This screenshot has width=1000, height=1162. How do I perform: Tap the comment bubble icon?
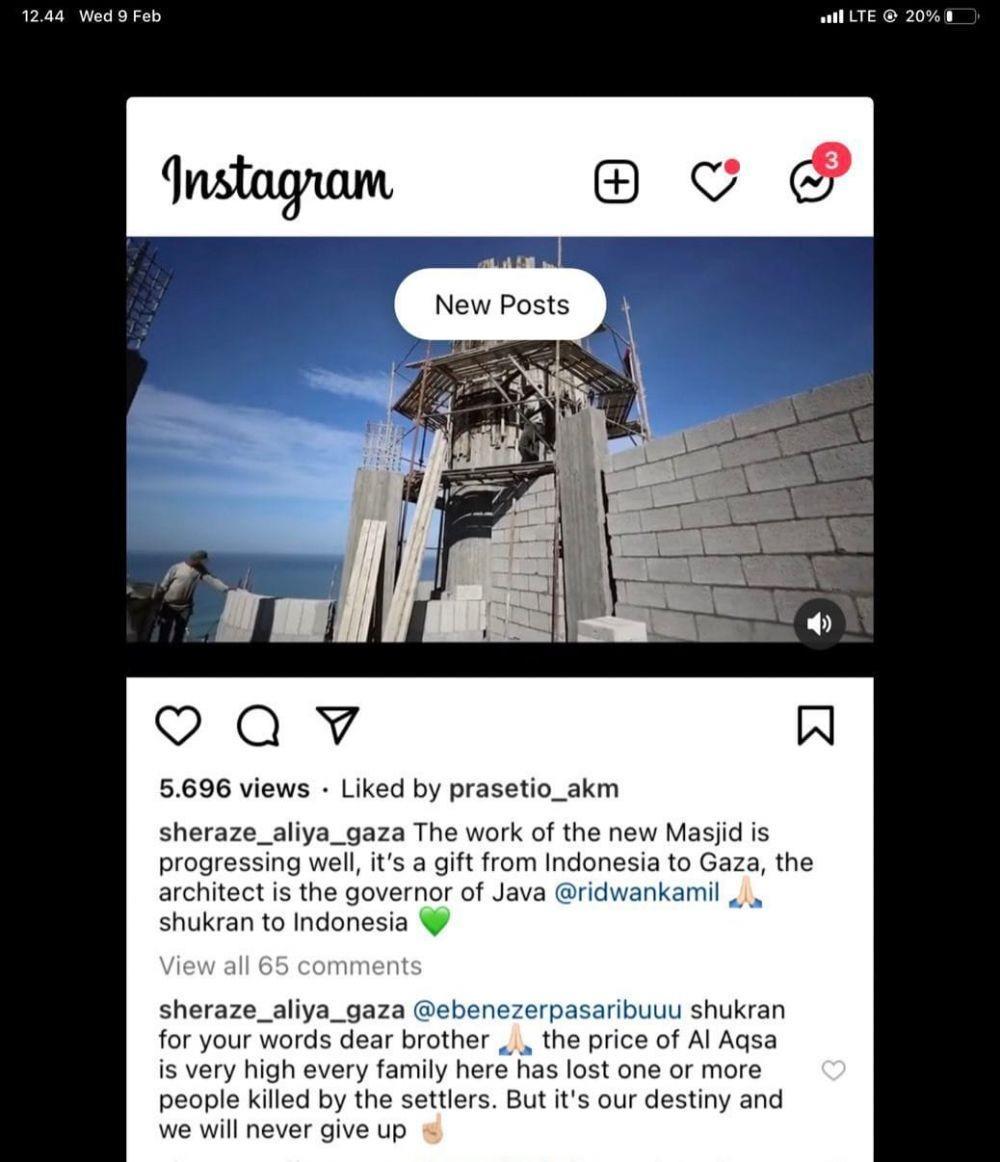258,726
